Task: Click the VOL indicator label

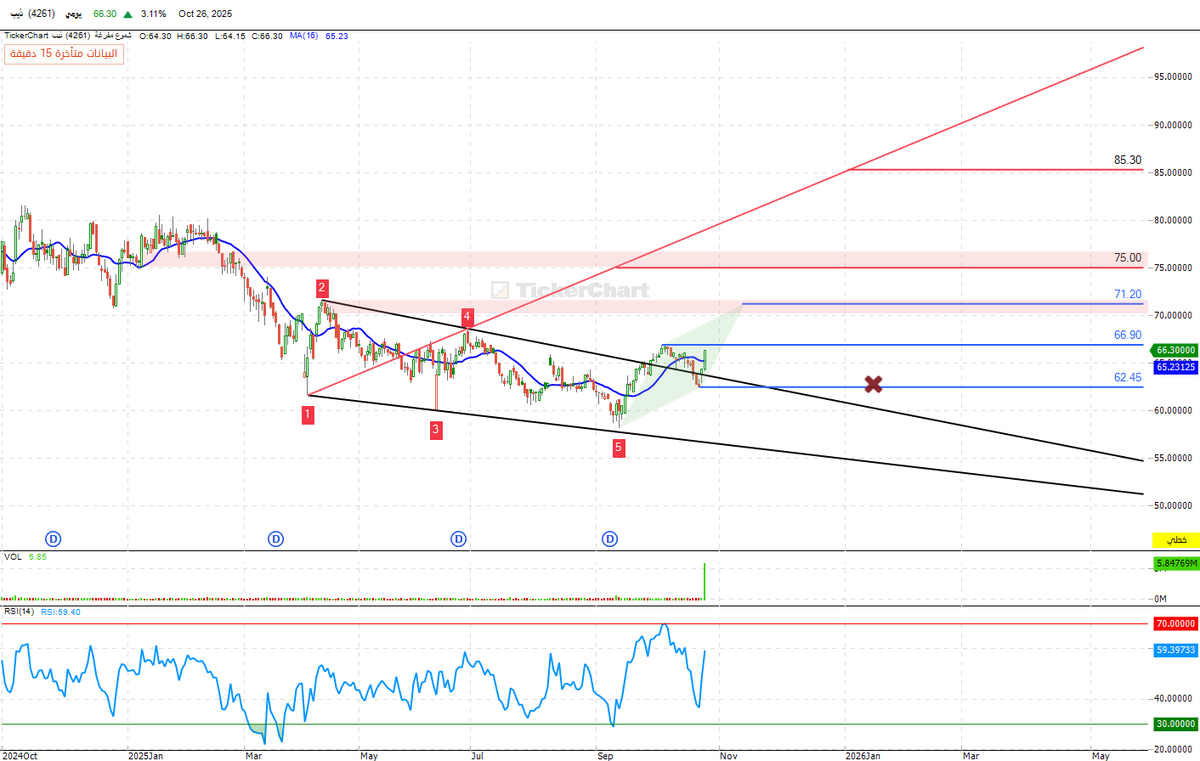Action: click(x=13, y=556)
